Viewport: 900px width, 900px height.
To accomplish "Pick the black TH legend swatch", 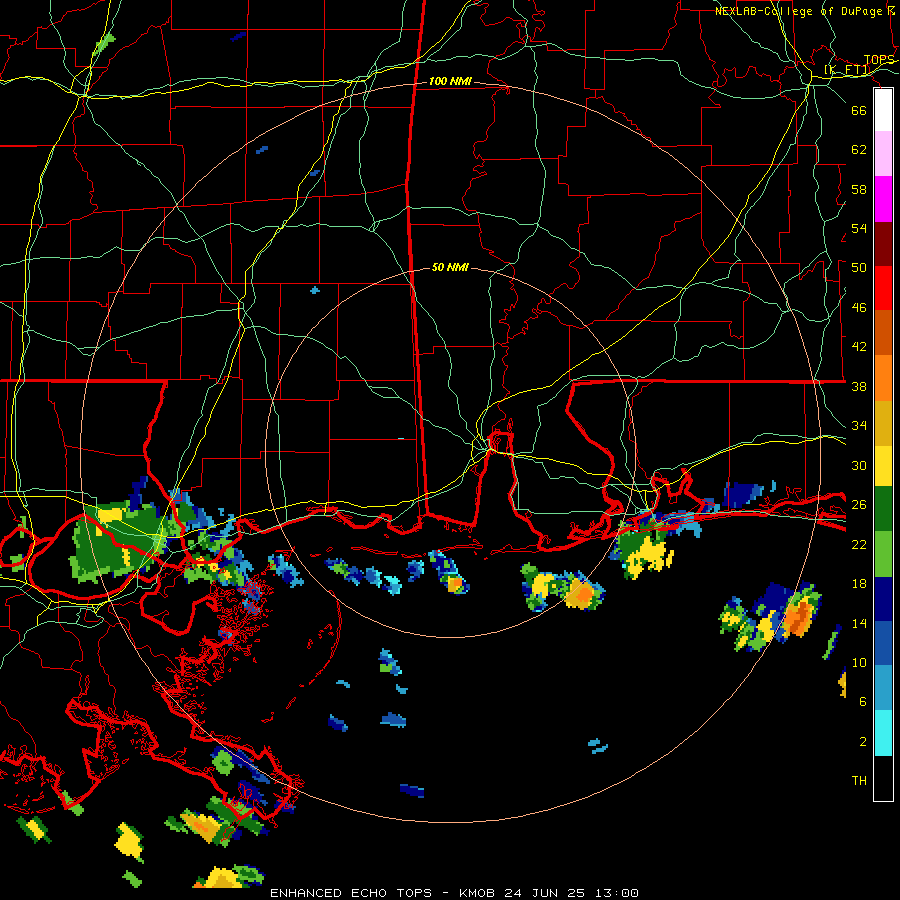I will [883, 778].
